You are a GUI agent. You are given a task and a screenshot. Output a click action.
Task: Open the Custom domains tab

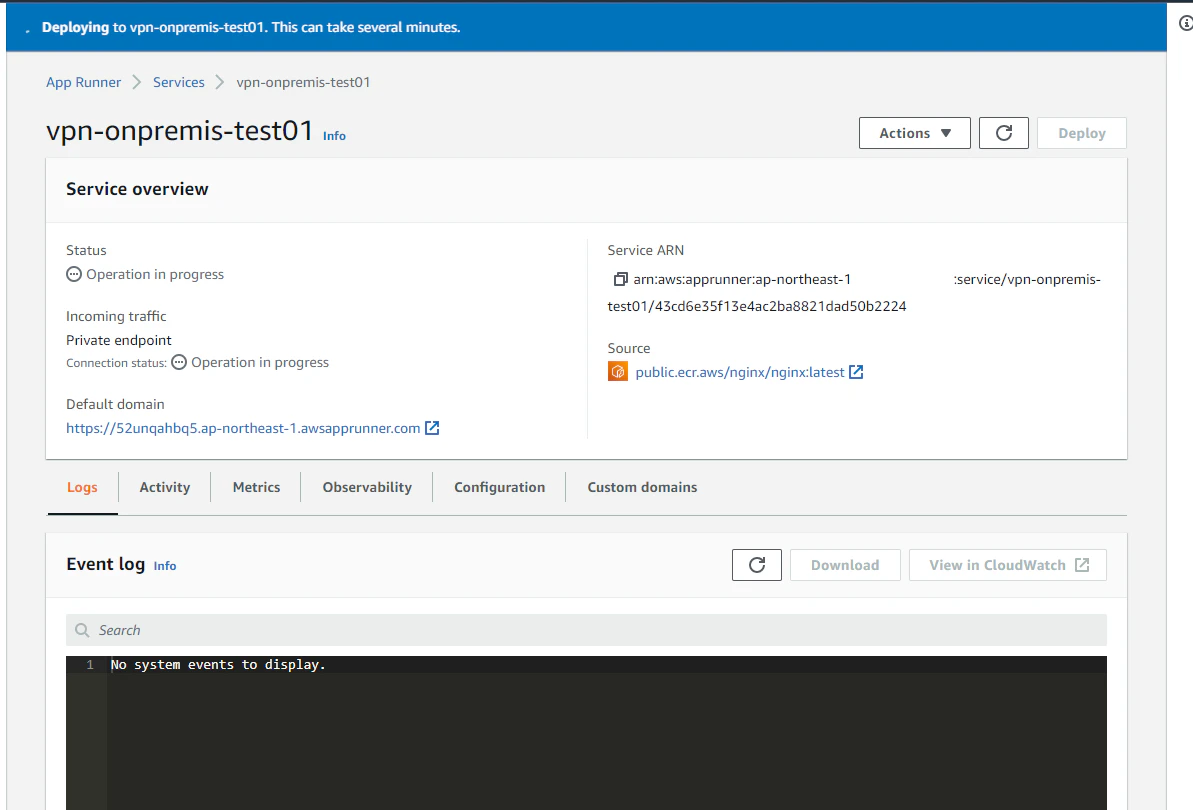[x=642, y=488]
